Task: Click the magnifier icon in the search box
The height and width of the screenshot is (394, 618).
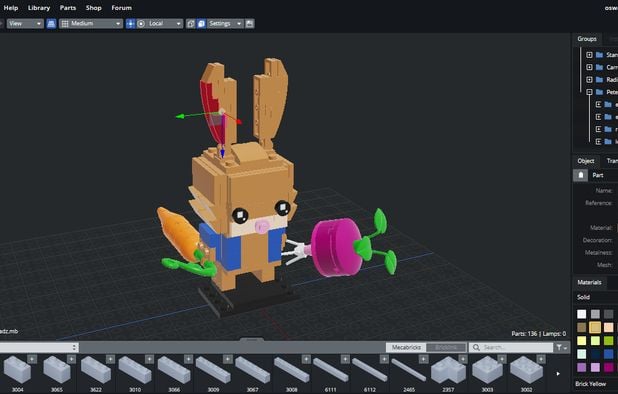Action: (x=476, y=348)
